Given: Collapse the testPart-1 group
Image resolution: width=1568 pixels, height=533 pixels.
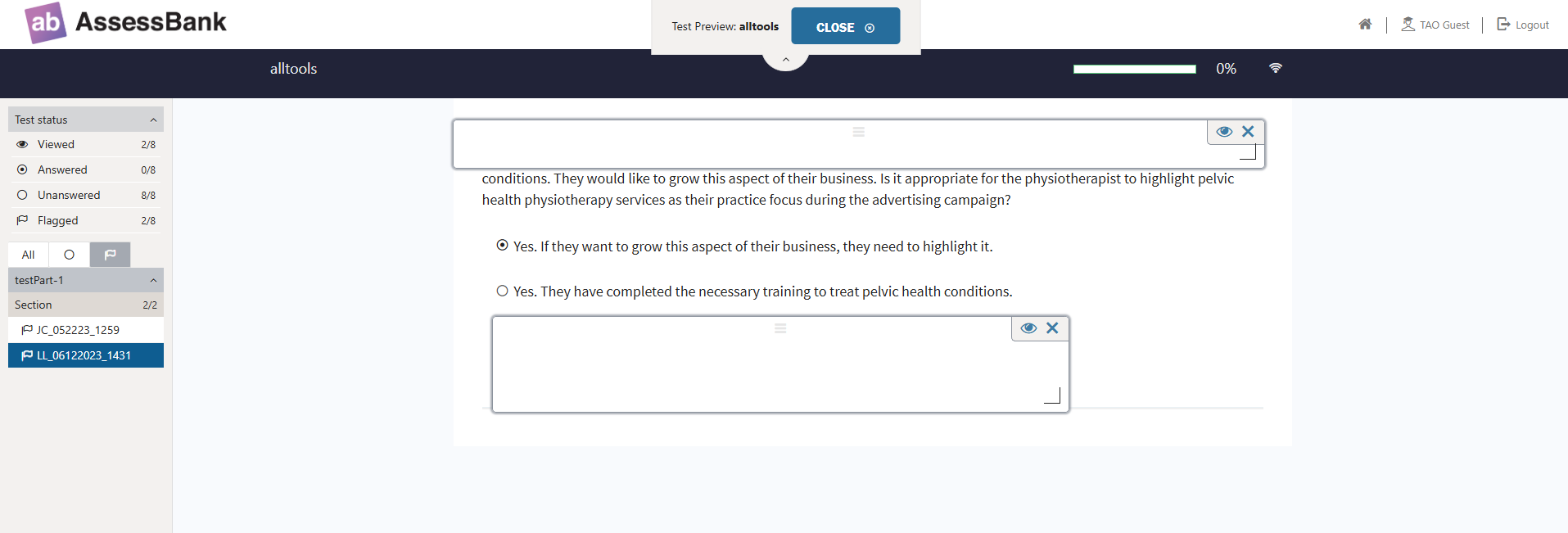Looking at the screenshot, I should pyautogui.click(x=153, y=280).
